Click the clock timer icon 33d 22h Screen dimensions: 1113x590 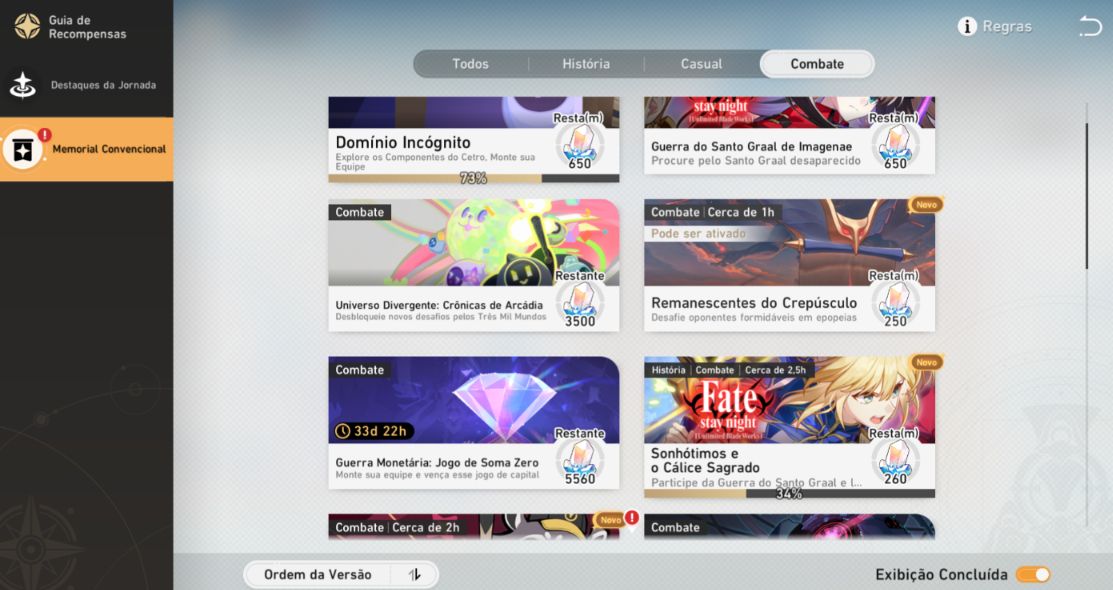coord(343,431)
